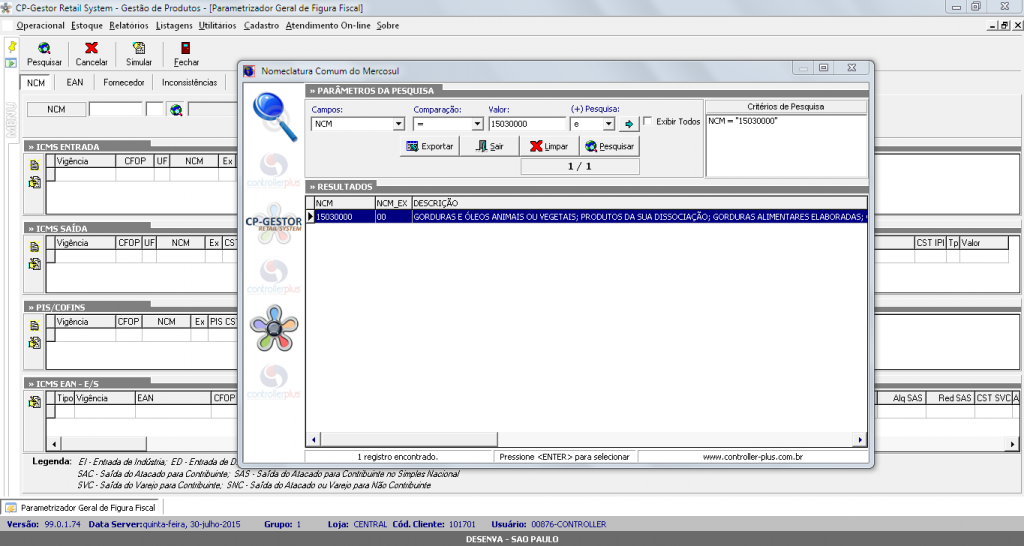The height and width of the screenshot is (546, 1024).
Task: Open the Atendimento On-line menu
Action: click(x=328, y=25)
